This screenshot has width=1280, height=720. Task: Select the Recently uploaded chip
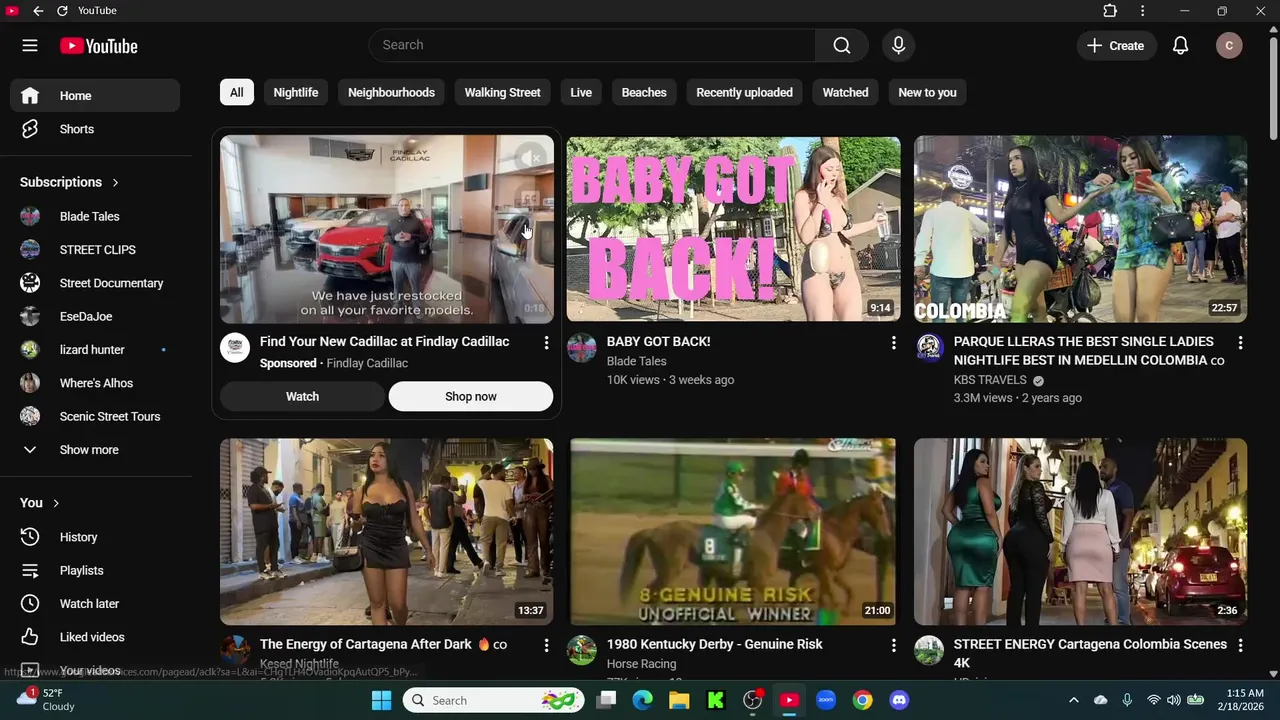click(744, 92)
